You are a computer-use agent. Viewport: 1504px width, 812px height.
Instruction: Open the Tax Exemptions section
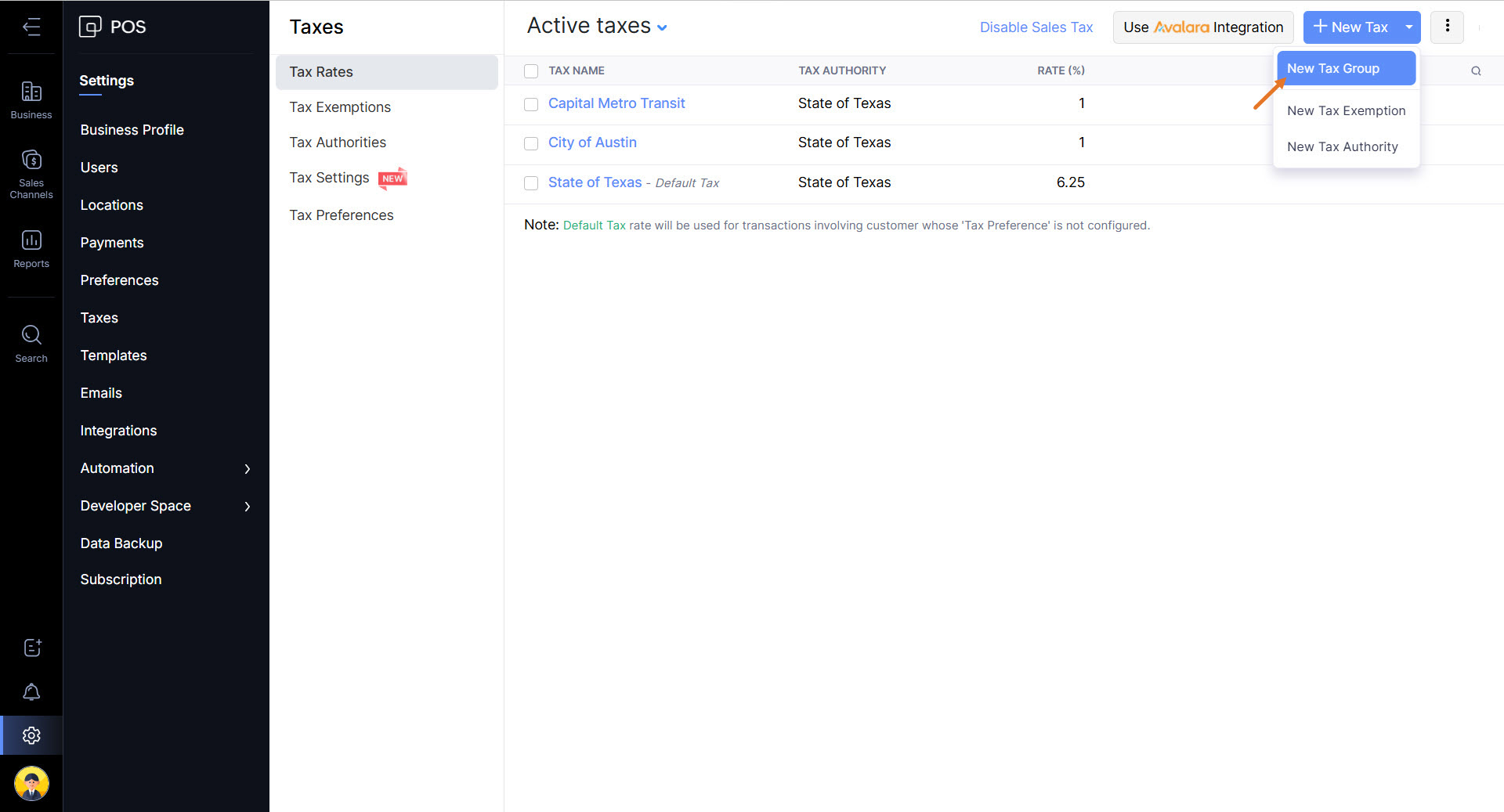(x=340, y=107)
